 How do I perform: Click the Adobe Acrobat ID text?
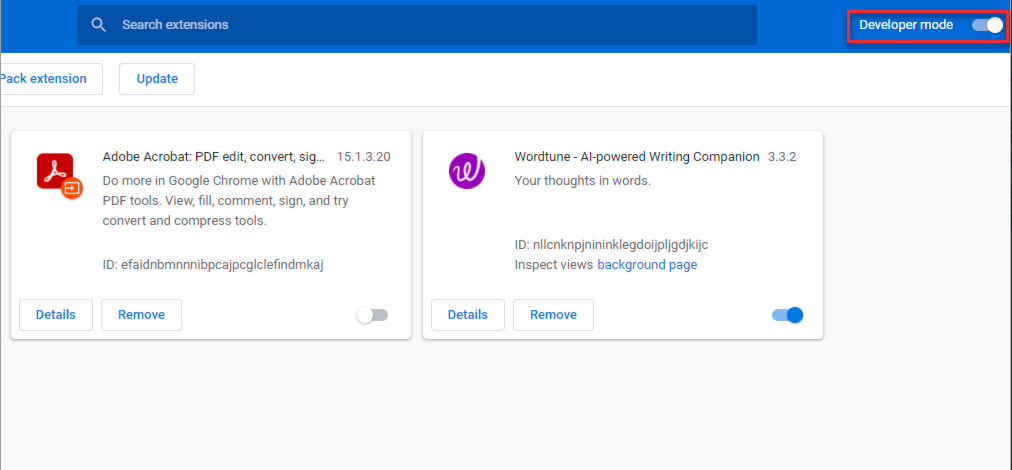pos(213,265)
